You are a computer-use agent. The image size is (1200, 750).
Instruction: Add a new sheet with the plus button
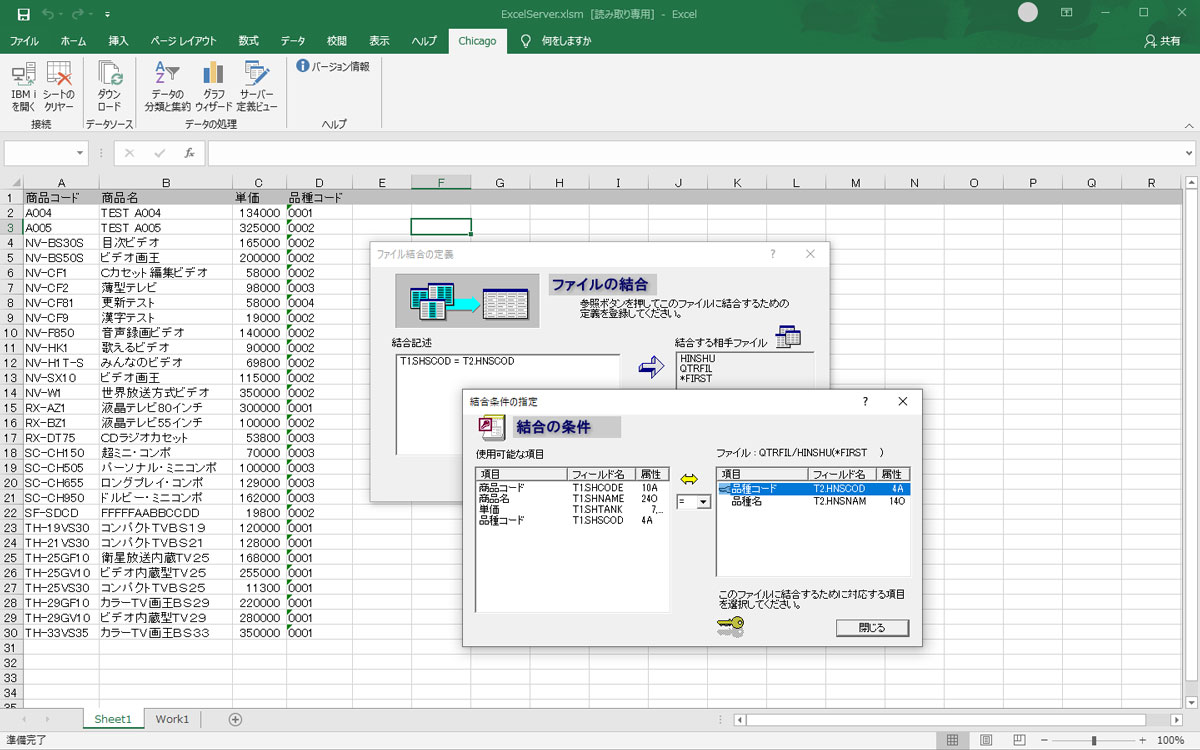click(x=236, y=719)
